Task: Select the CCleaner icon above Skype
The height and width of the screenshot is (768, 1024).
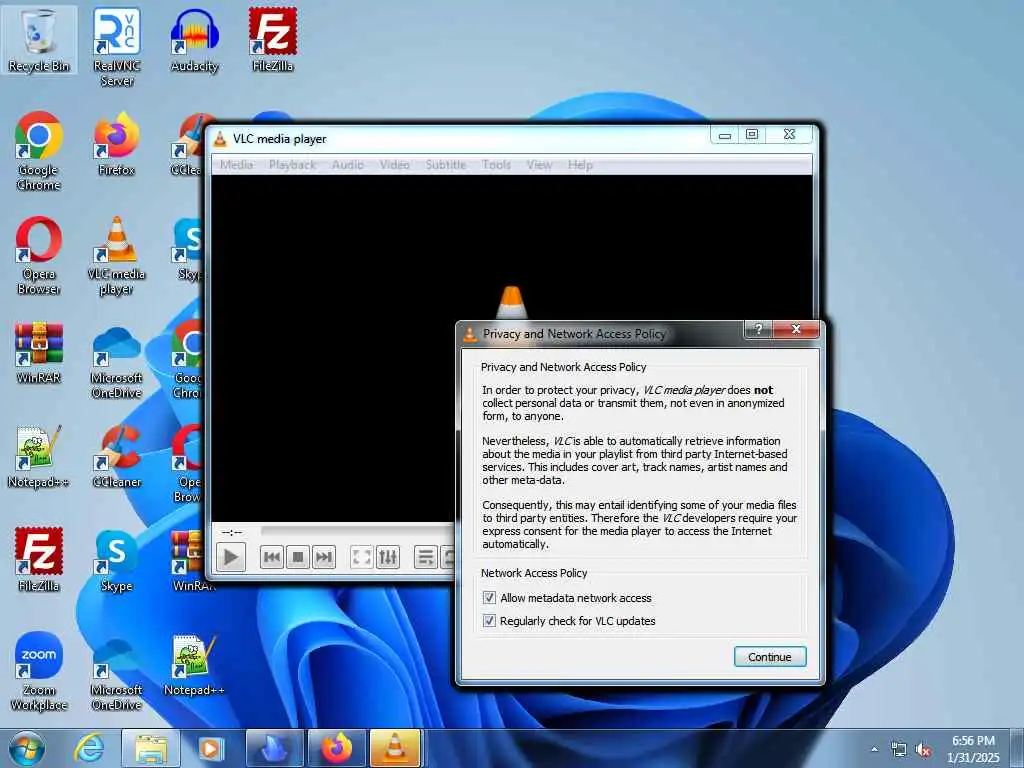Action: point(117,456)
